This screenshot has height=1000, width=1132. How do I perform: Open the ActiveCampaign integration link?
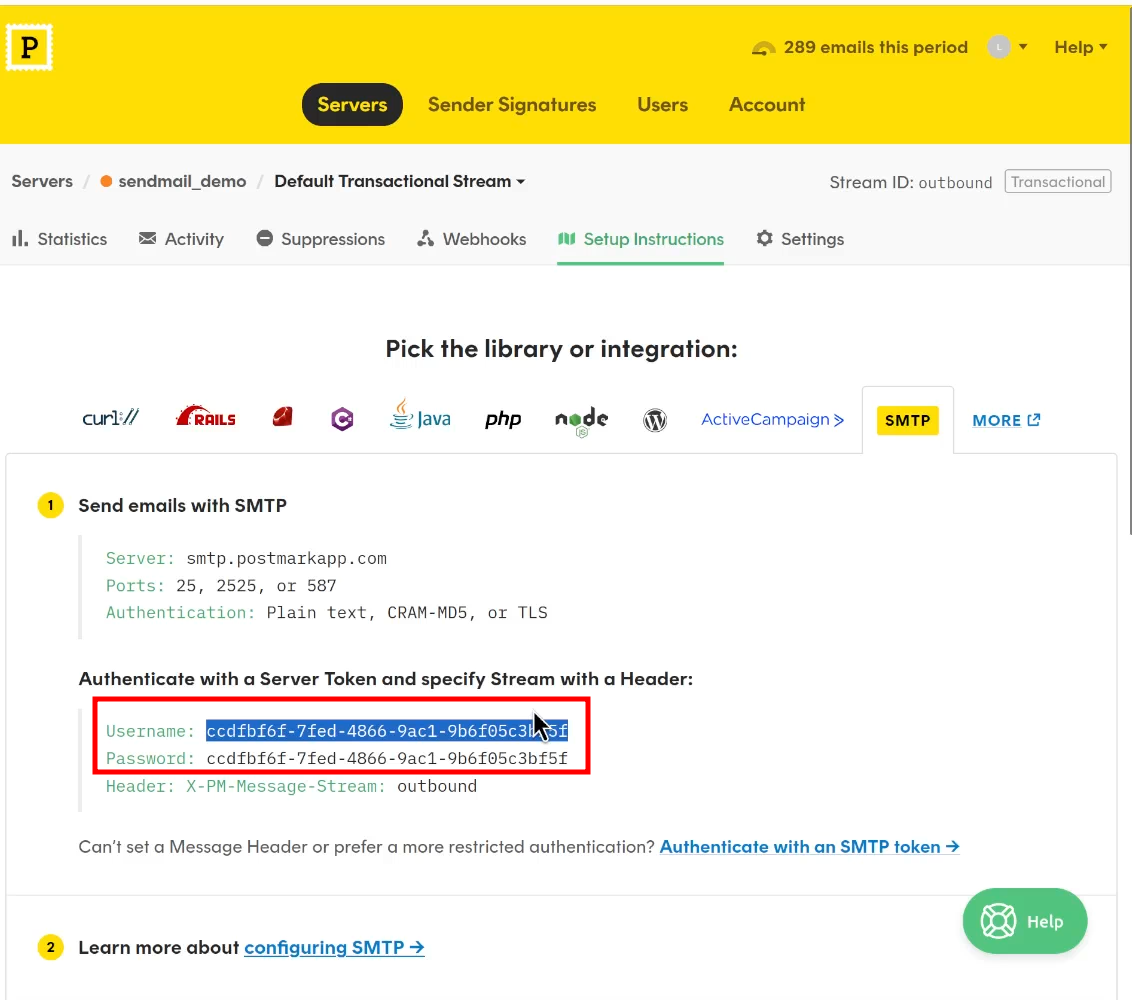point(772,419)
